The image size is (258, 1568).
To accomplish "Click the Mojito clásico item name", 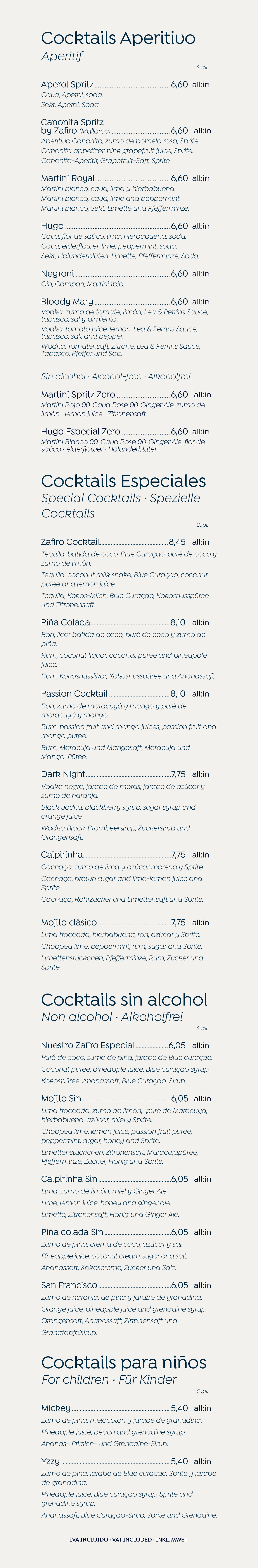I will pos(69,922).
